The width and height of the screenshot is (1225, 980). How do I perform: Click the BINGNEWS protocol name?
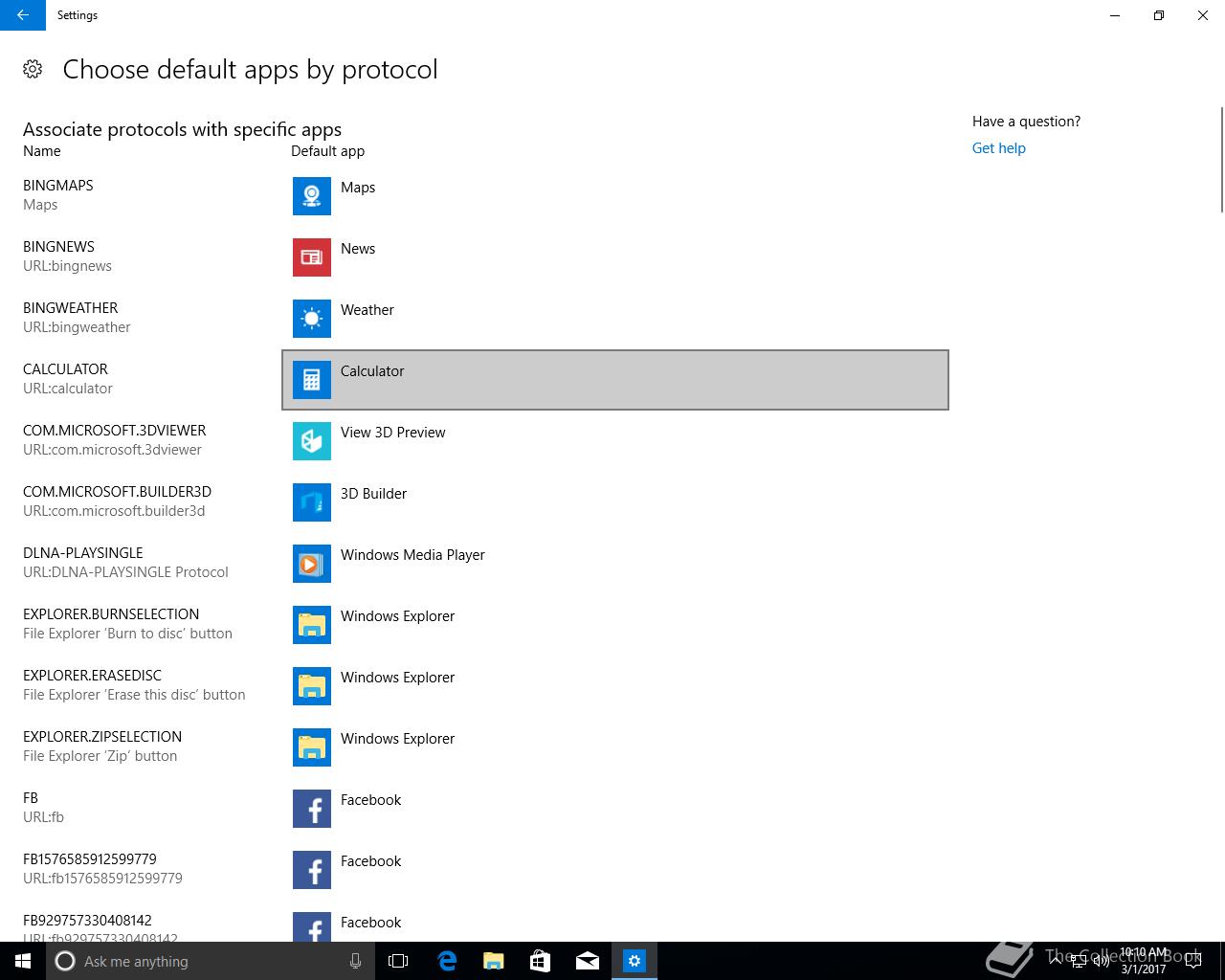[x=58, y=247]
